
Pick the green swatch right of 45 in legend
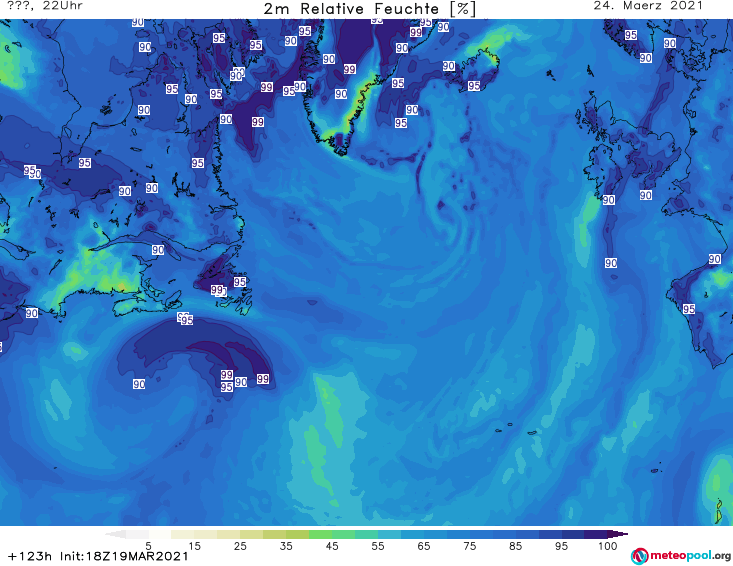pyautogui.click(x=344, y=534)
